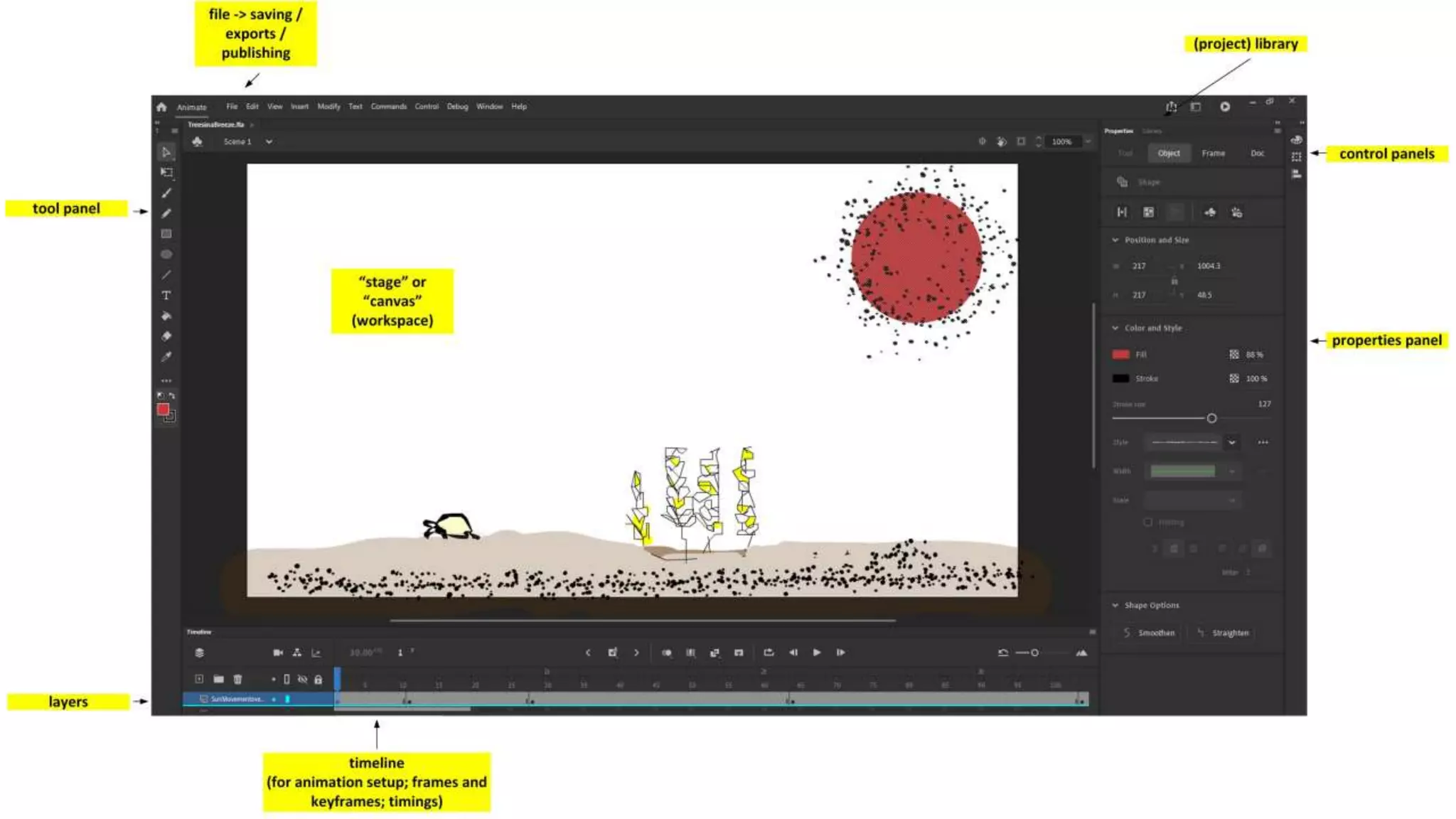1456x819 pixels.
Task: Toggle hide all layers eye icon
Action: click(302, 680)
